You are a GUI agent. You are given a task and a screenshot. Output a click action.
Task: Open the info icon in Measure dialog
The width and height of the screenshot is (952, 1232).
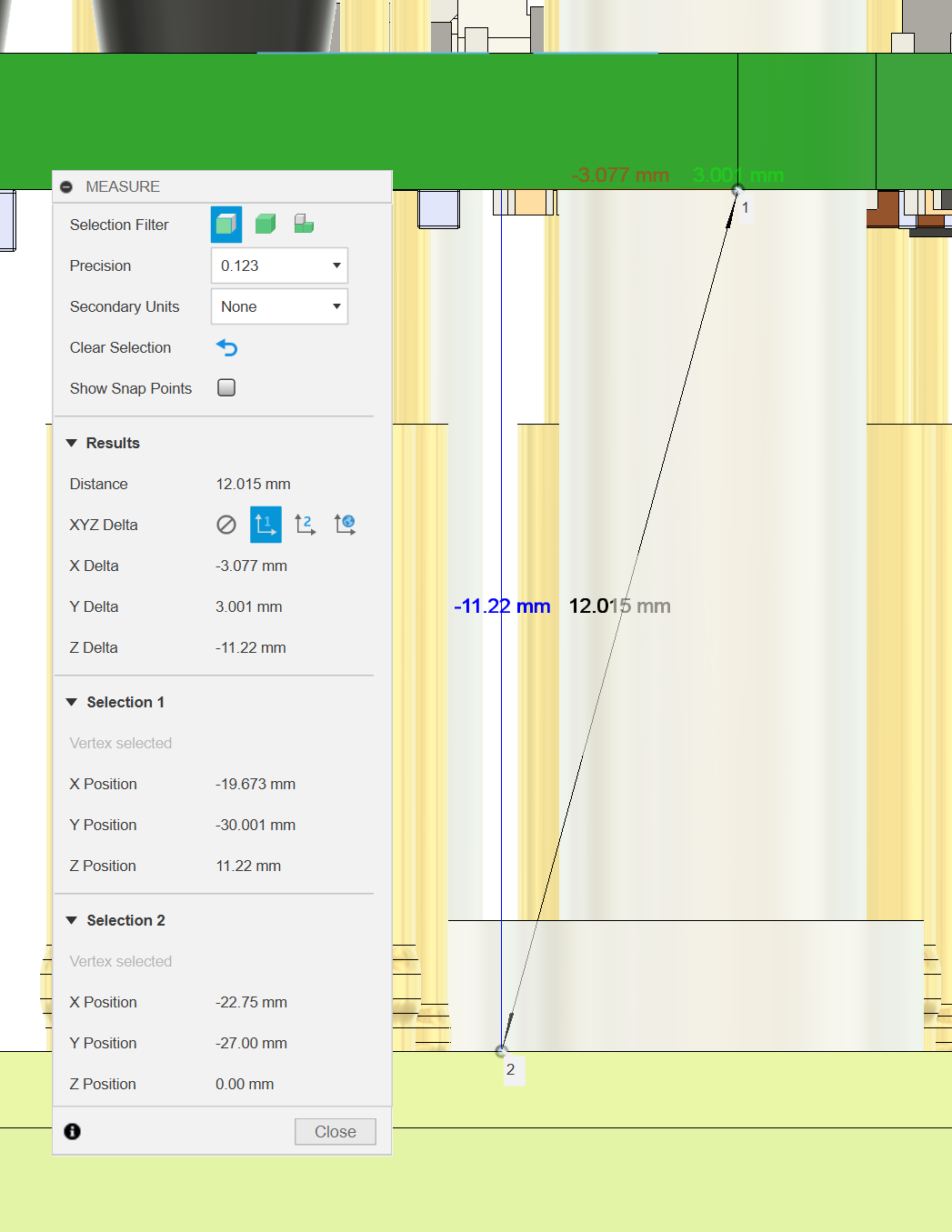coord(73,1131)
